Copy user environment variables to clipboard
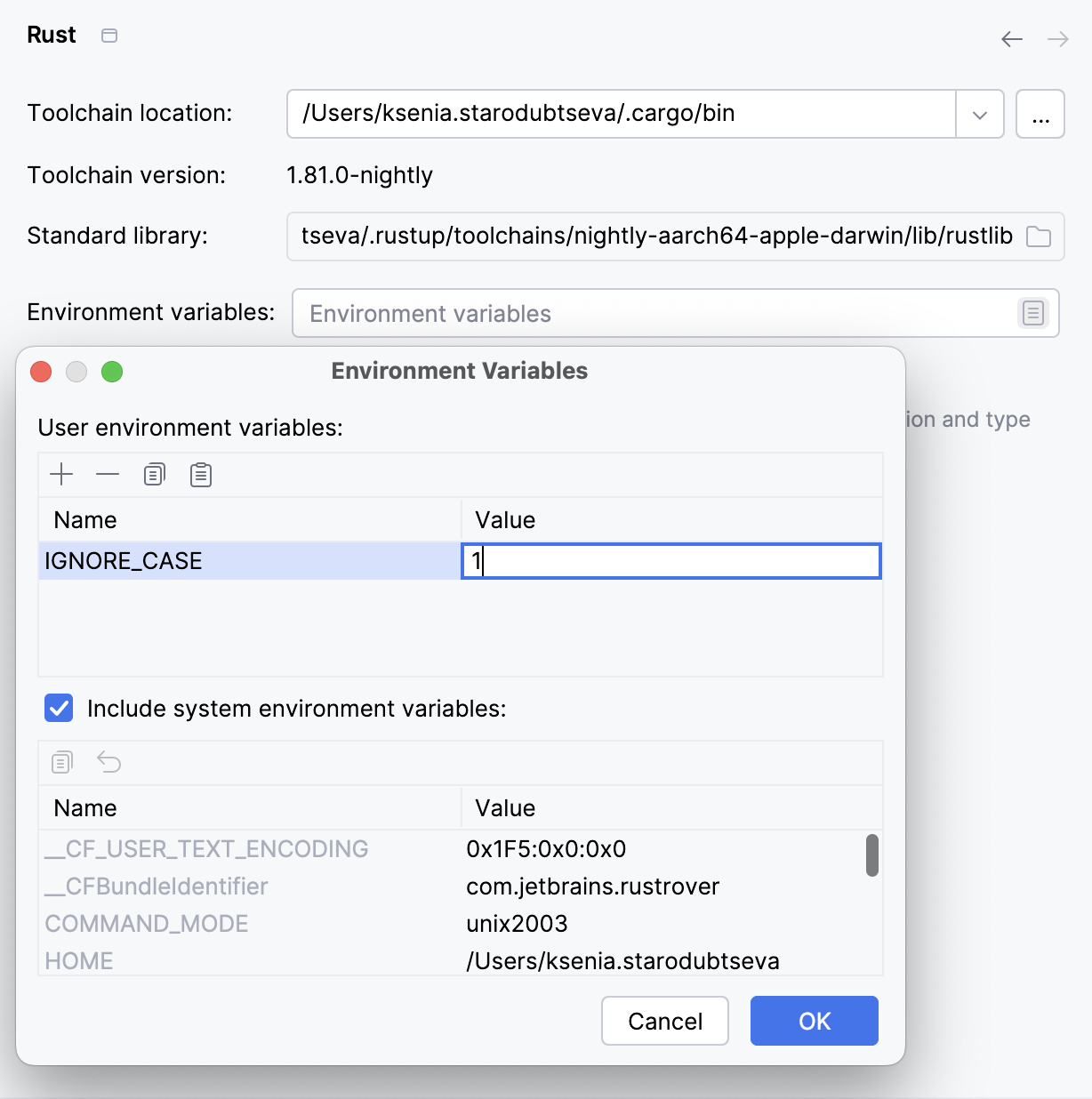The height and width of the screenshot is (1099, 1092). click(x=155, y=474)
